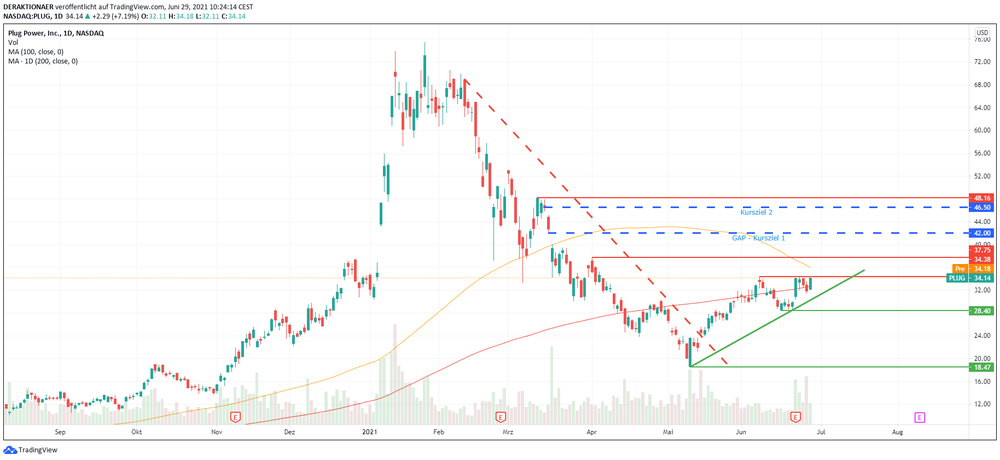Click the red earnings E marker in November
Screen dimensions: 1000x460
[x=235, y=417]
